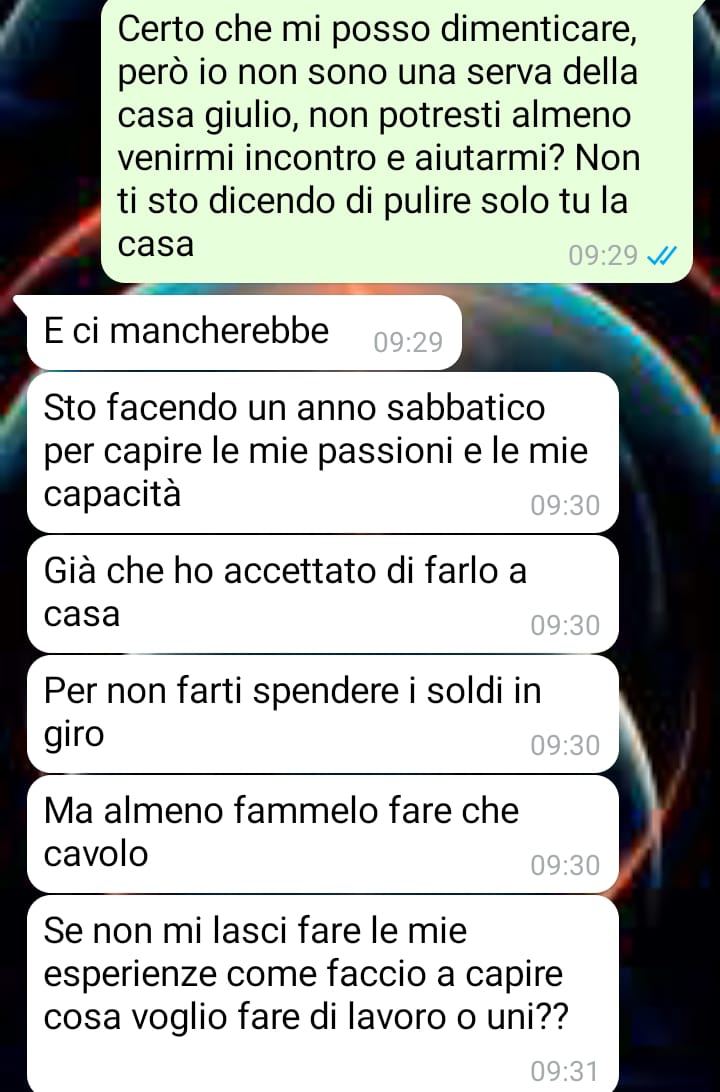Tap the blue double-check read receipt
The width and height of the screenshot is (720, 1092).
tap(661, 256)
